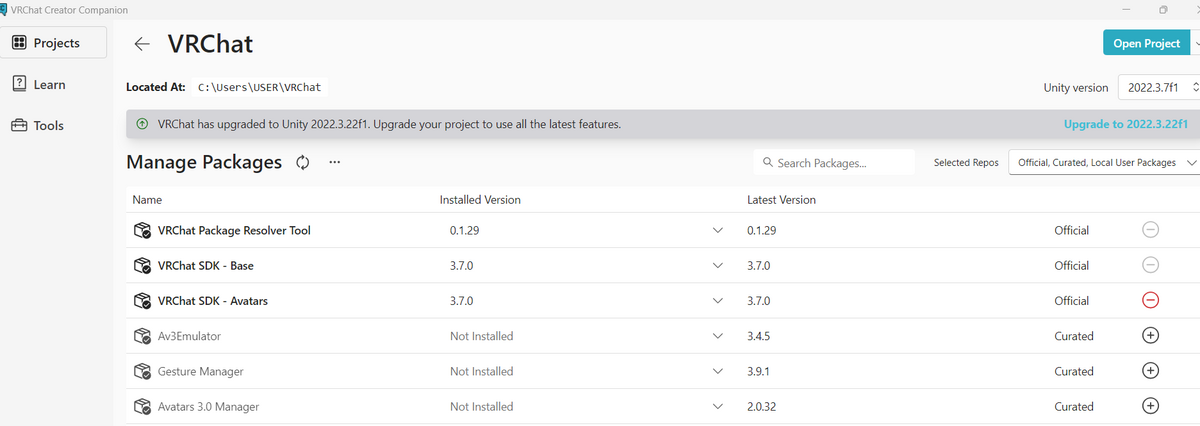Focus the Search Packages field
Screen dimensions: 1200x426
(x=833, y=162)
